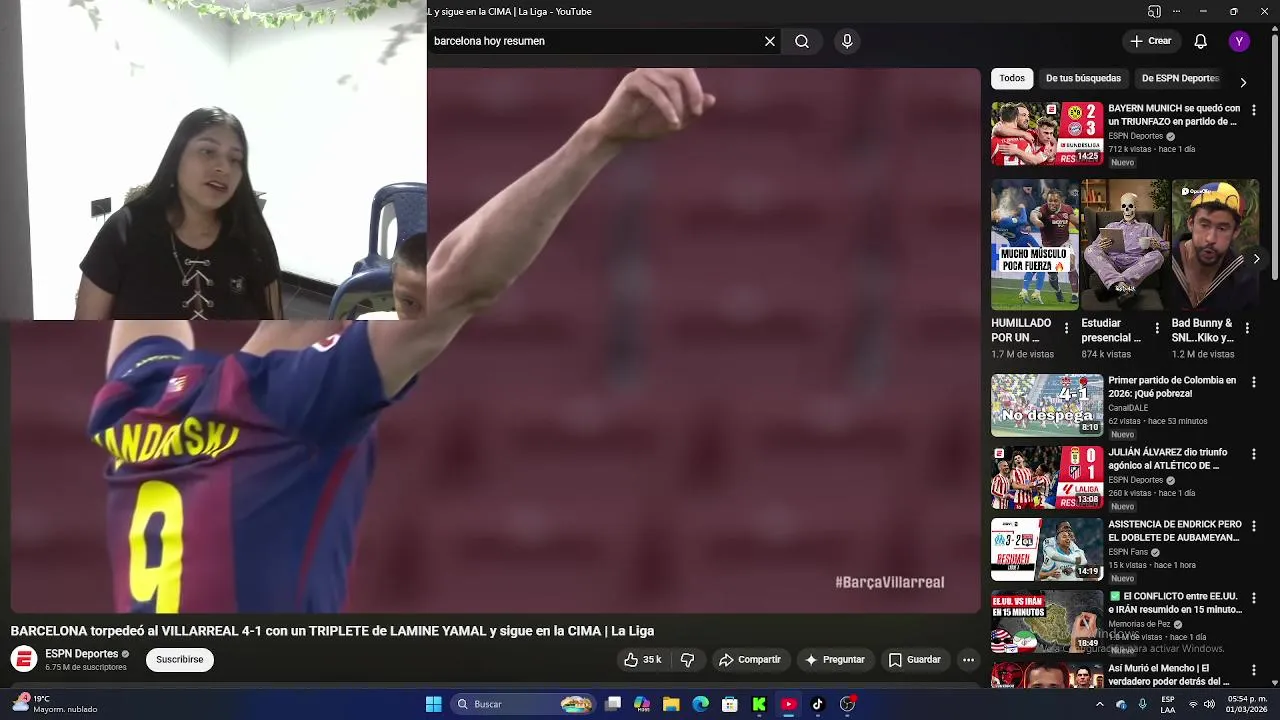Open Estudiar presencial short thumbnail

(x=1125, y=245)
